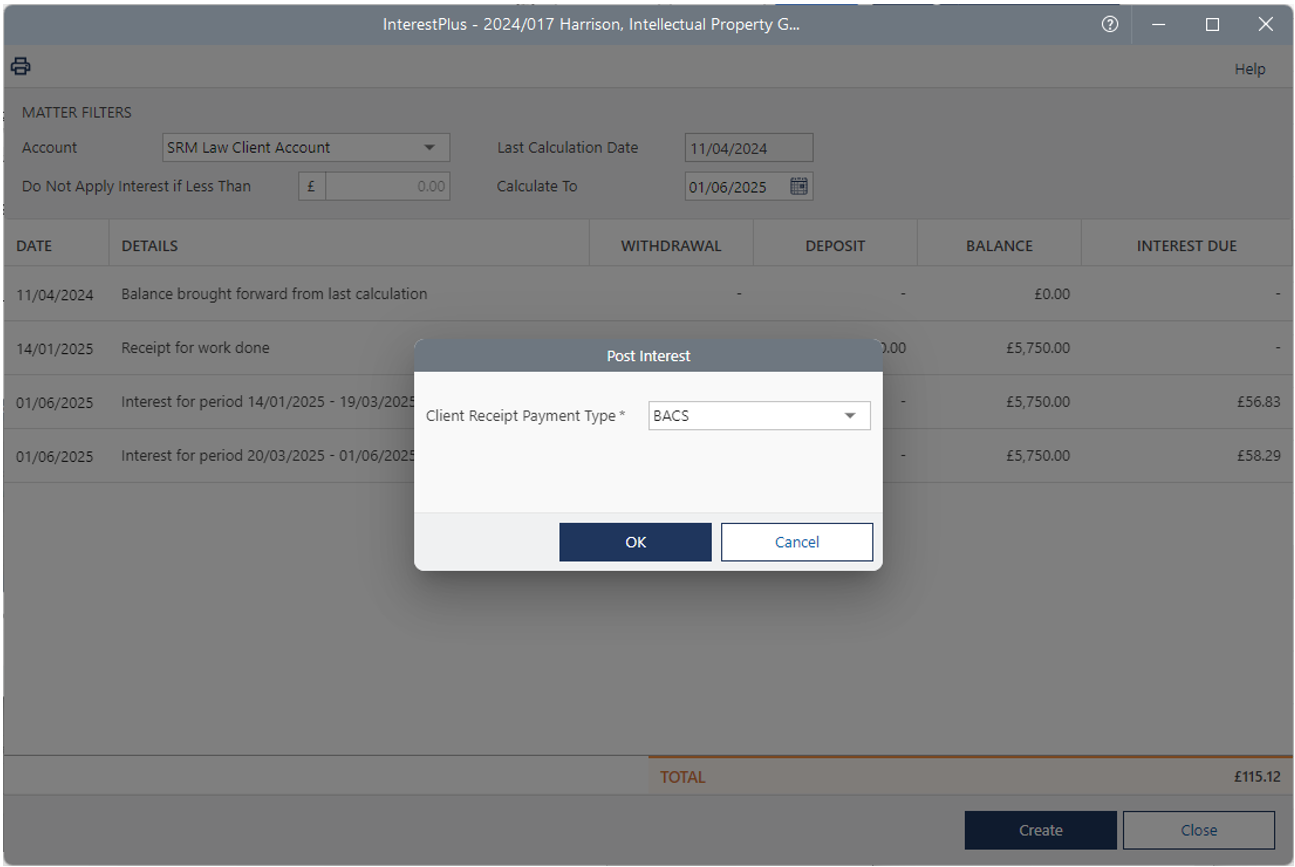Viewport: 1295px width, 867px height.
Task: Cancel the Post Interest dialog
Action: 796,542
